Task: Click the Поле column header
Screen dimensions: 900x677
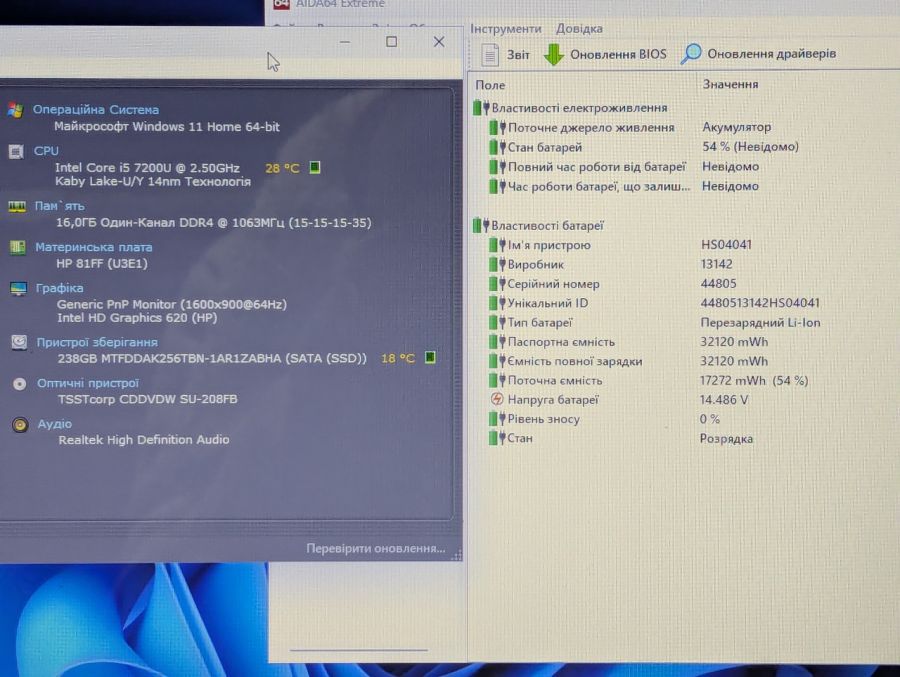Action: (x=490, y=85)
